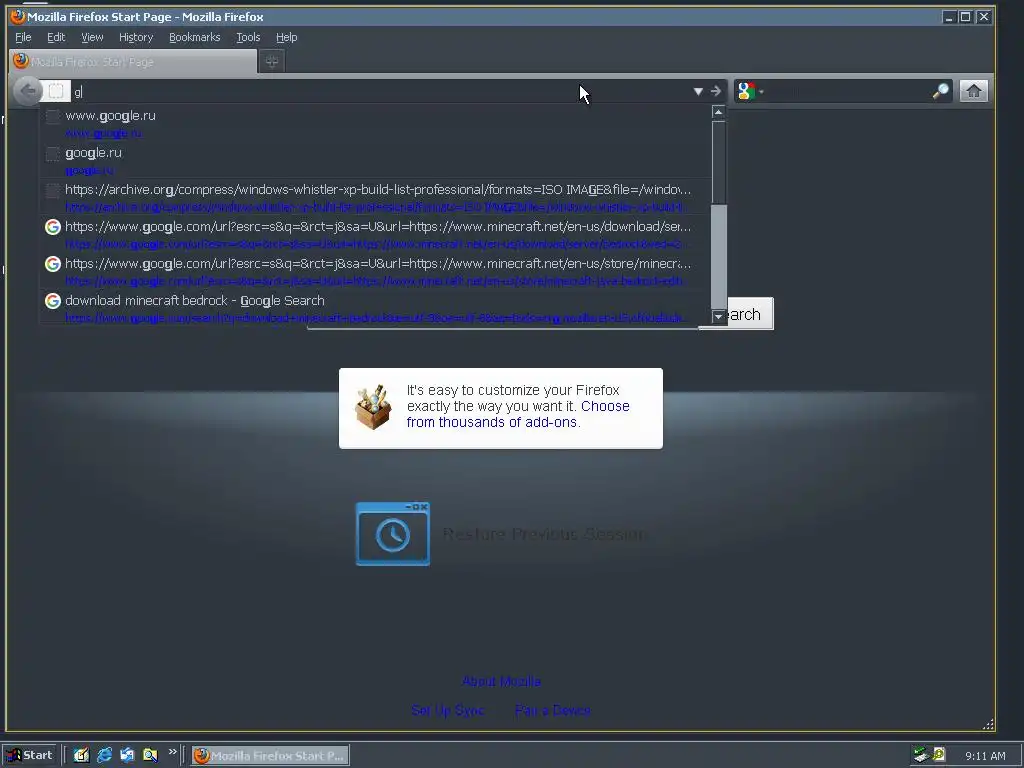
Task: Click Google favicon beside download minecraft bedrock
Action: 53,300
